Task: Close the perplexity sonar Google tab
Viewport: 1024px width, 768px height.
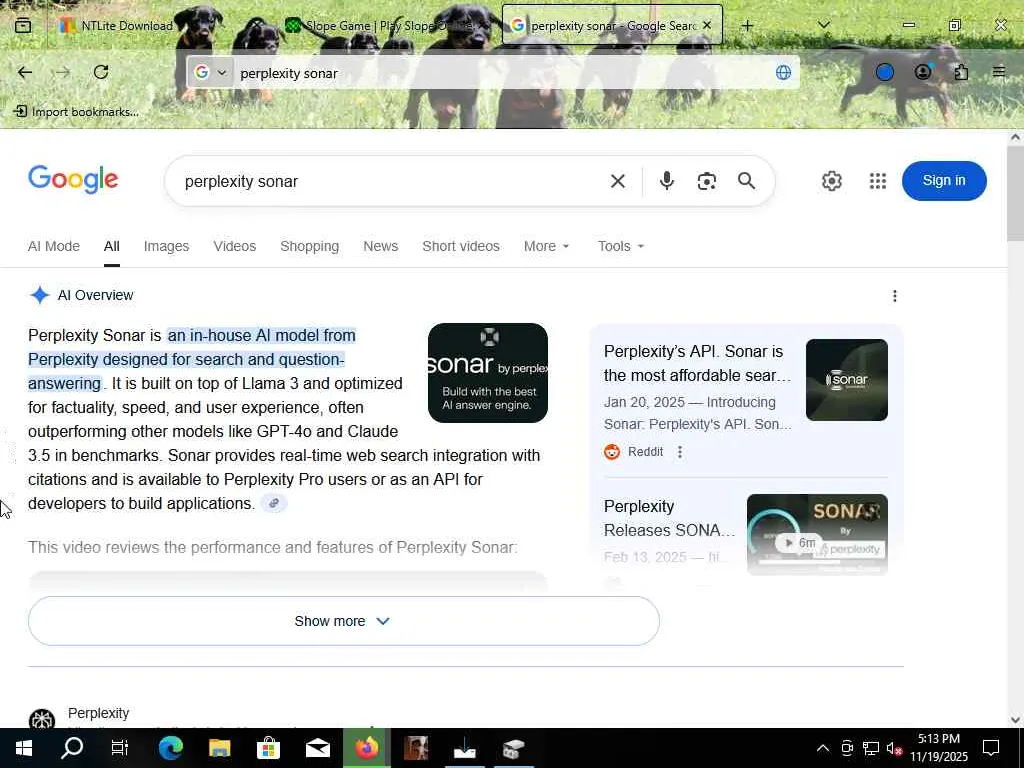Action: tap(707, 25)
